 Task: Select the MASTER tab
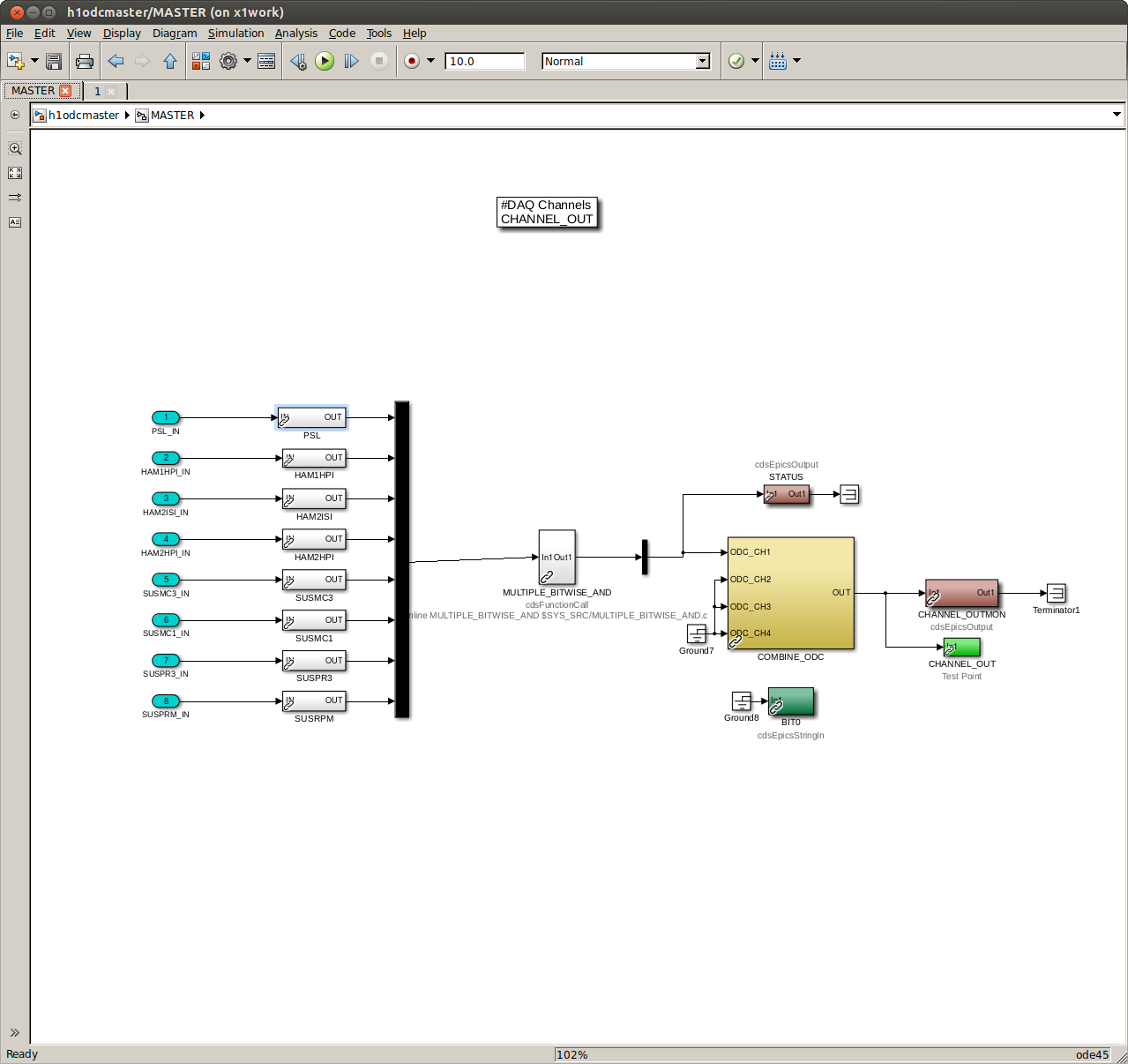point(33,91)
